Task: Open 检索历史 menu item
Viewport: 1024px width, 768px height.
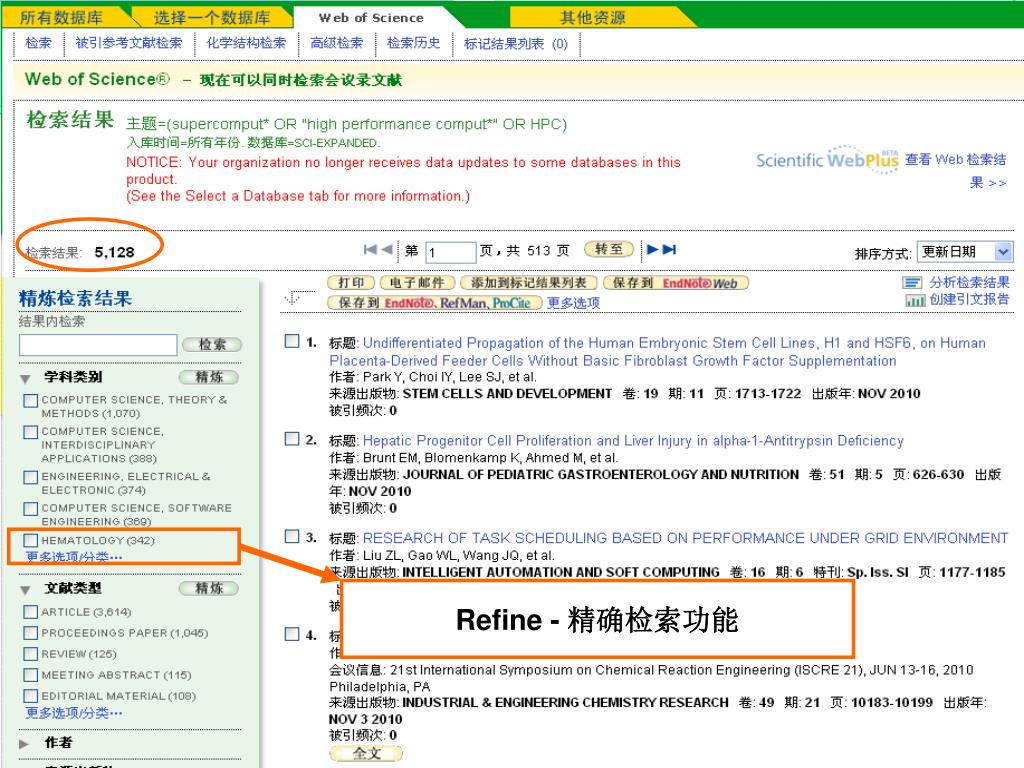Action: [413, 43]
